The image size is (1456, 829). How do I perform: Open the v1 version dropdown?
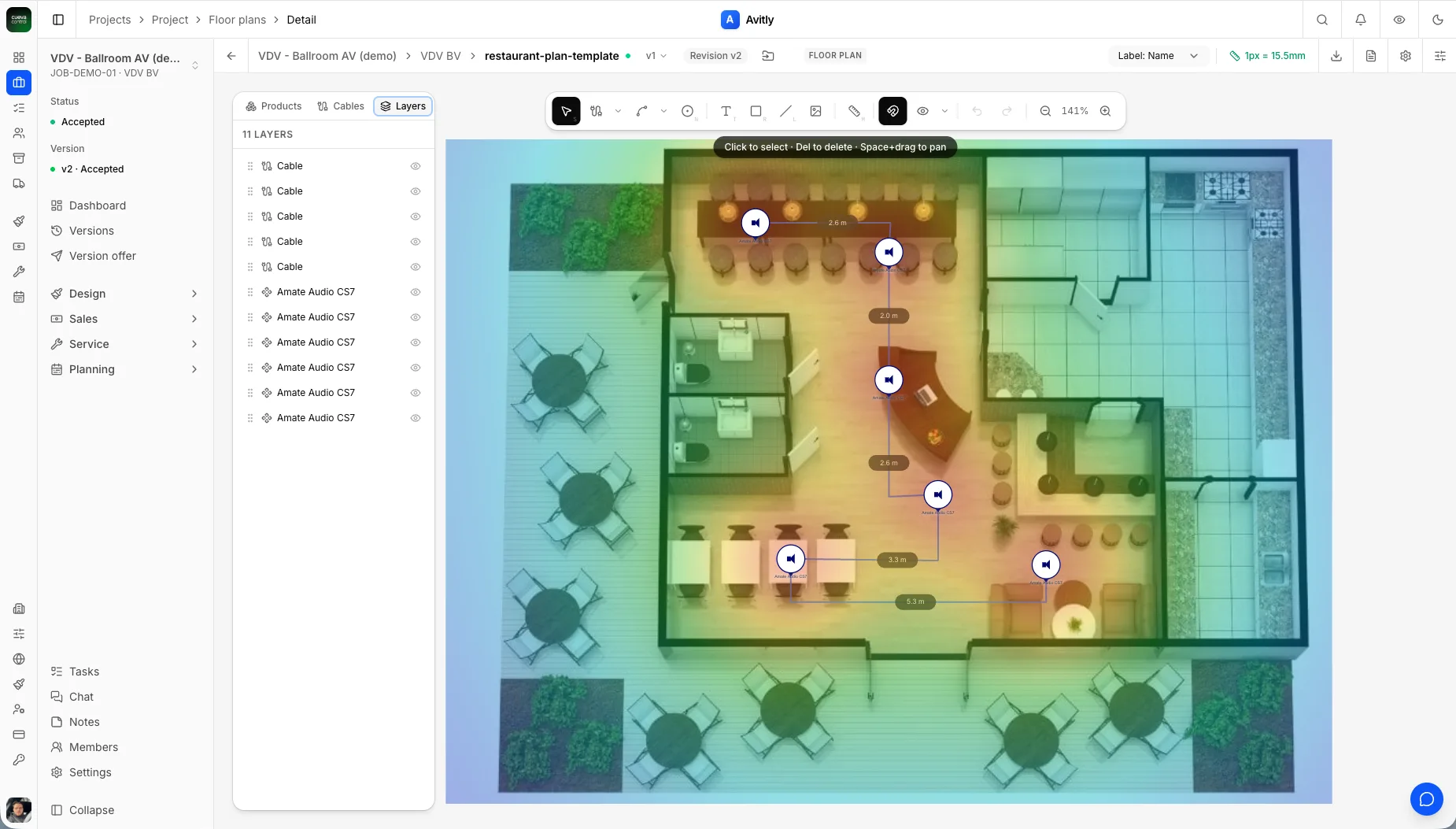[x=656, y=56]
